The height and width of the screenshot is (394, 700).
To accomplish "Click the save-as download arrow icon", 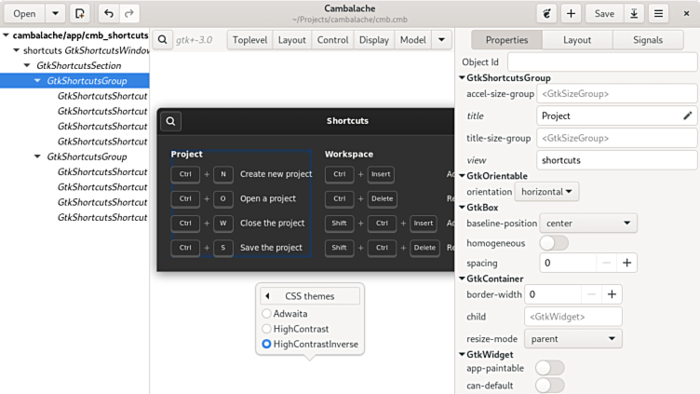I will pos(634,13).
